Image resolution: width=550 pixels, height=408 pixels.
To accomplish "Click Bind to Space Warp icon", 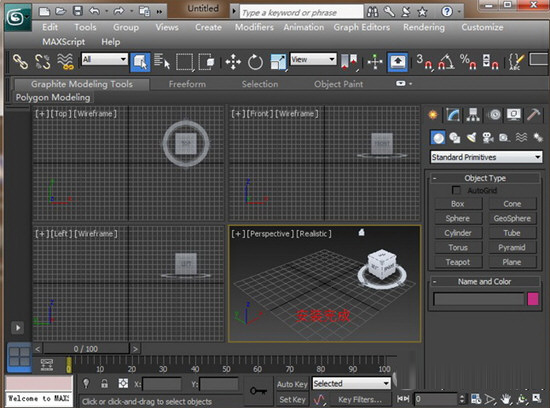I will click(x=65, y=62).
